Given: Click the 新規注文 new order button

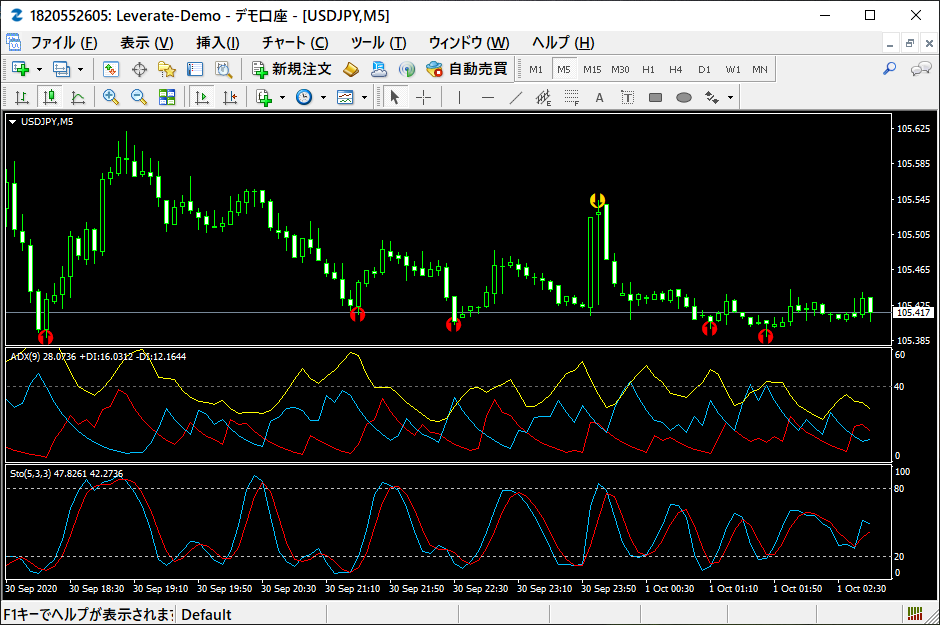Looking at the screenshot, I should (292, 69).
